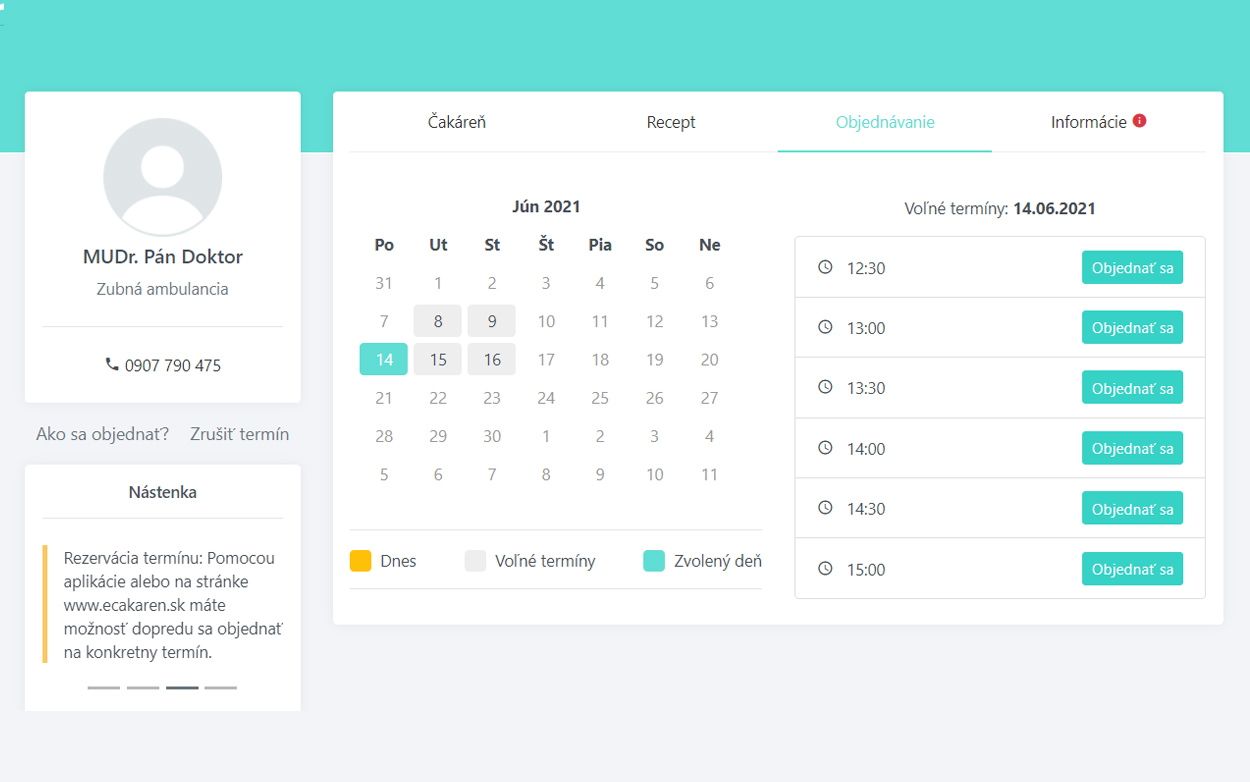
Task: Reserve the 14:30 time slot
Action: tap(1132, 509)
